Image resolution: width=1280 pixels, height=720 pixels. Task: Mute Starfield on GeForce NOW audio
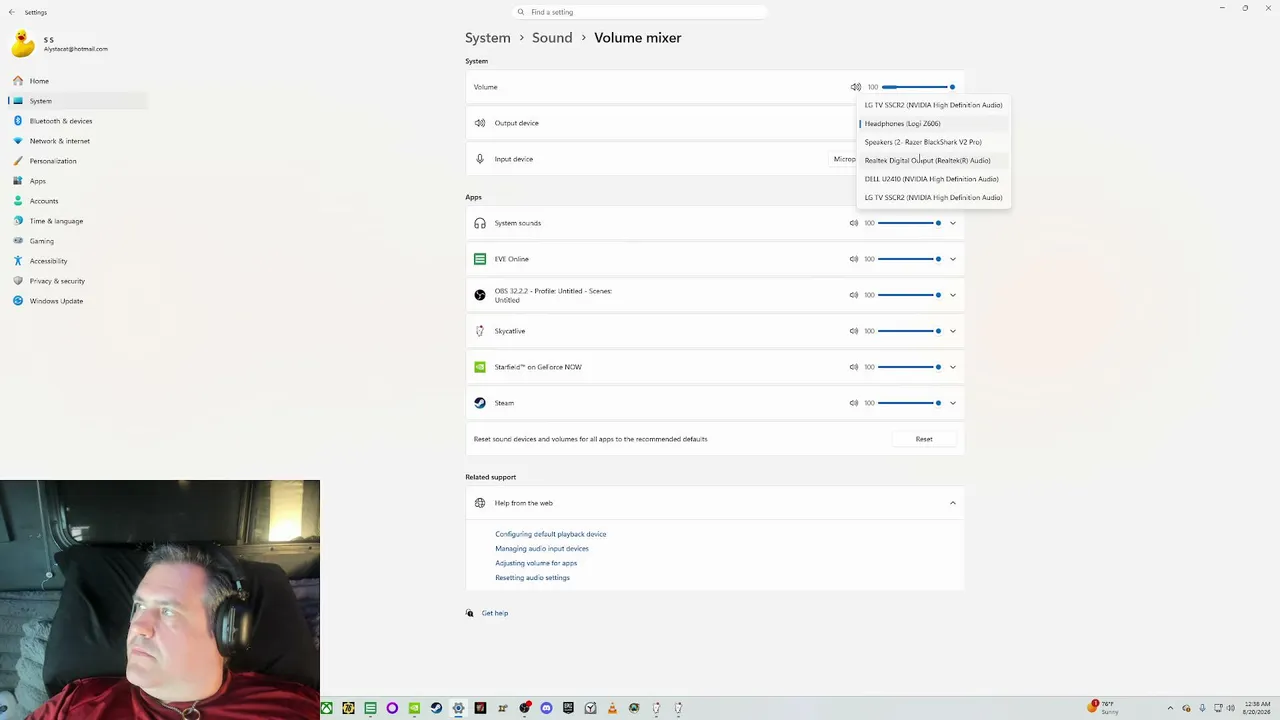854,367
